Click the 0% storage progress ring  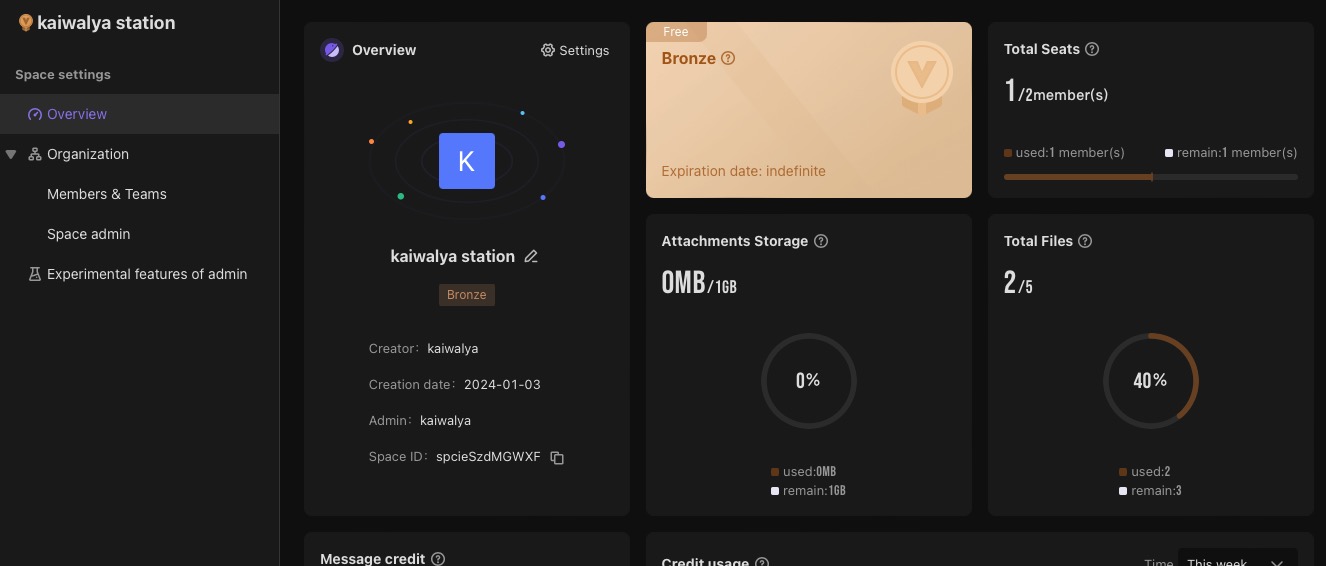click(808, 381)
